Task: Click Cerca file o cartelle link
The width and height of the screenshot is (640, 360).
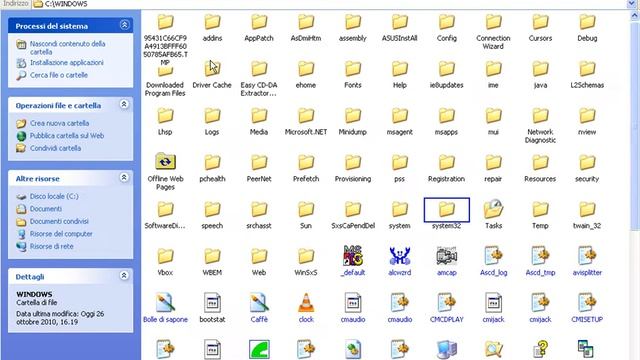Action: pyautogui.click(x=59, y=75)
